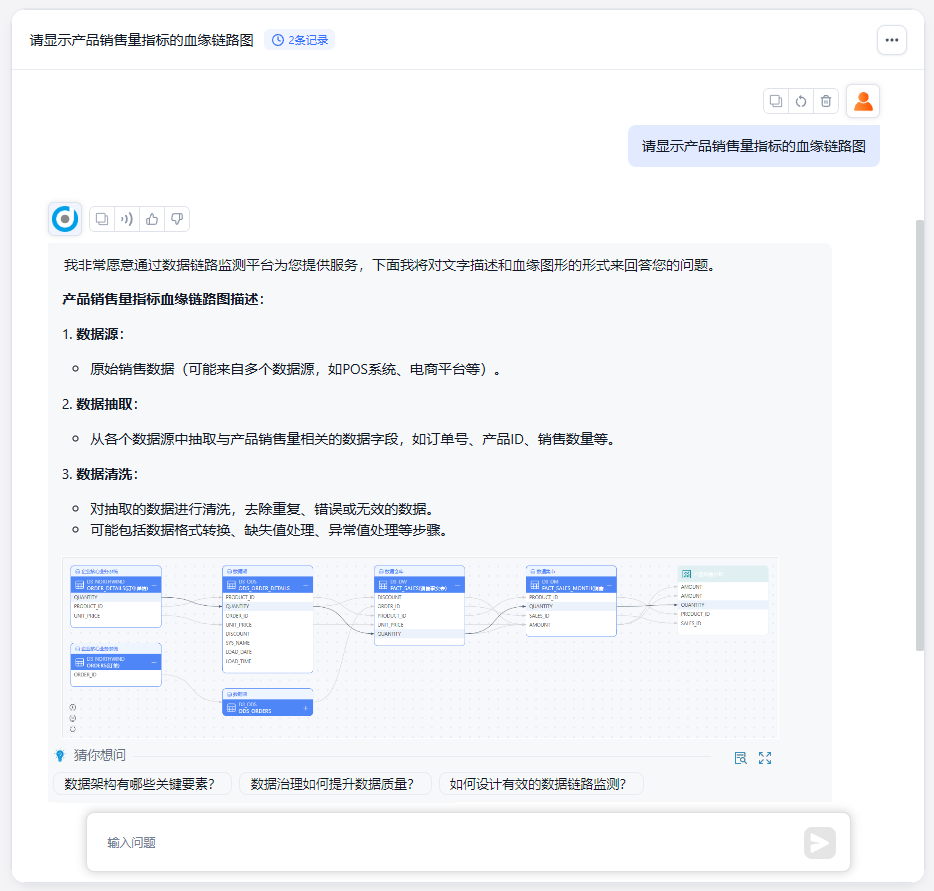
Task: Copy the user's question message
Action: (775, 101)
